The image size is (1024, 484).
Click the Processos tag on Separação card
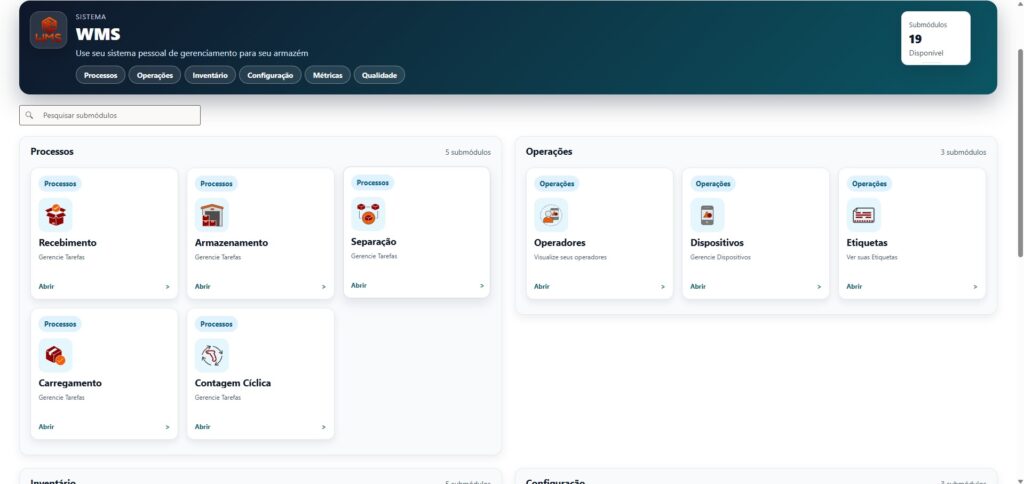373,183
